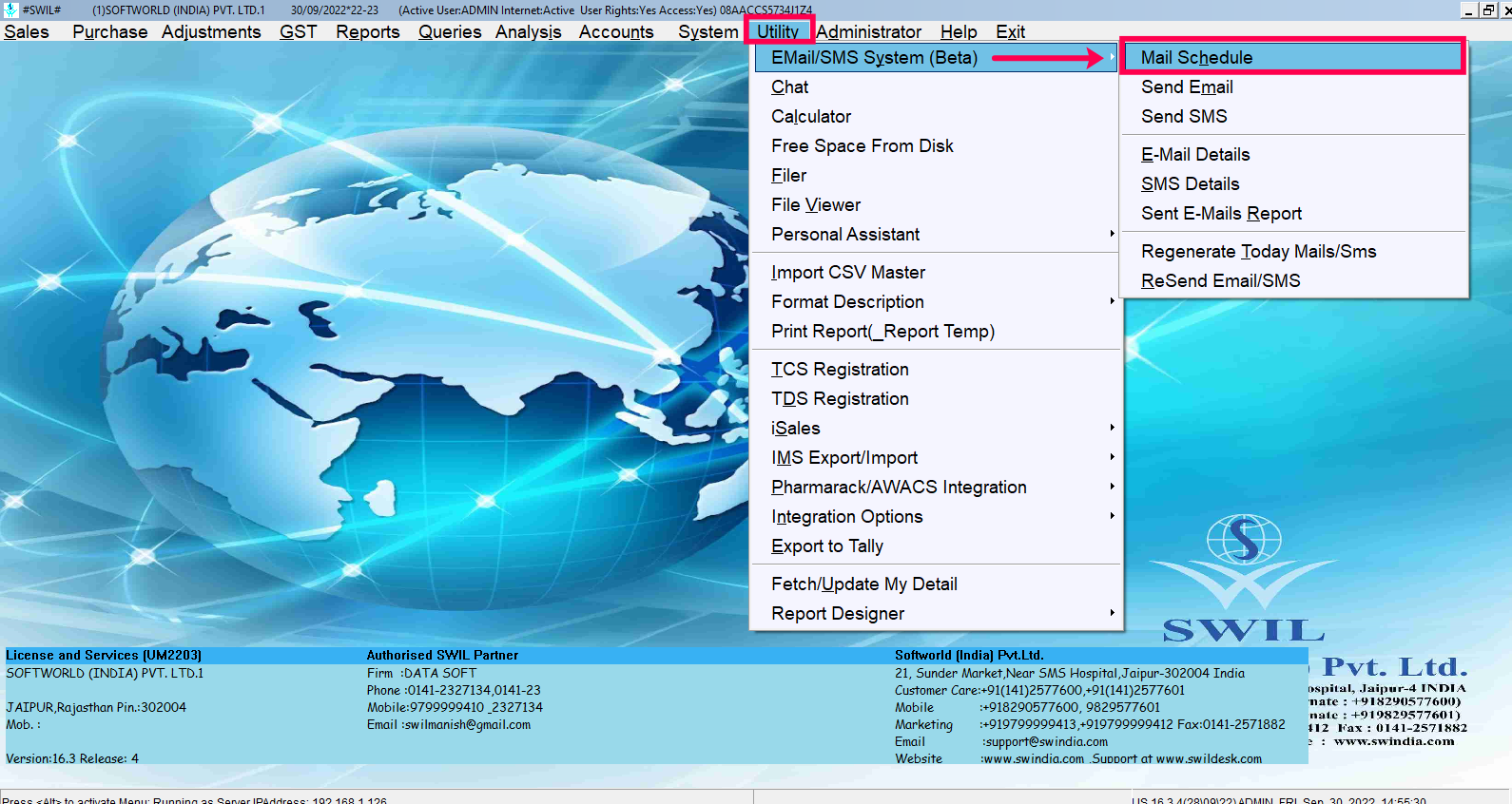This screenshot has width=1512, height=804.
Task: Click 'Softworld (India) Pvt.Ltd.' heading
Action: [969, 655]
